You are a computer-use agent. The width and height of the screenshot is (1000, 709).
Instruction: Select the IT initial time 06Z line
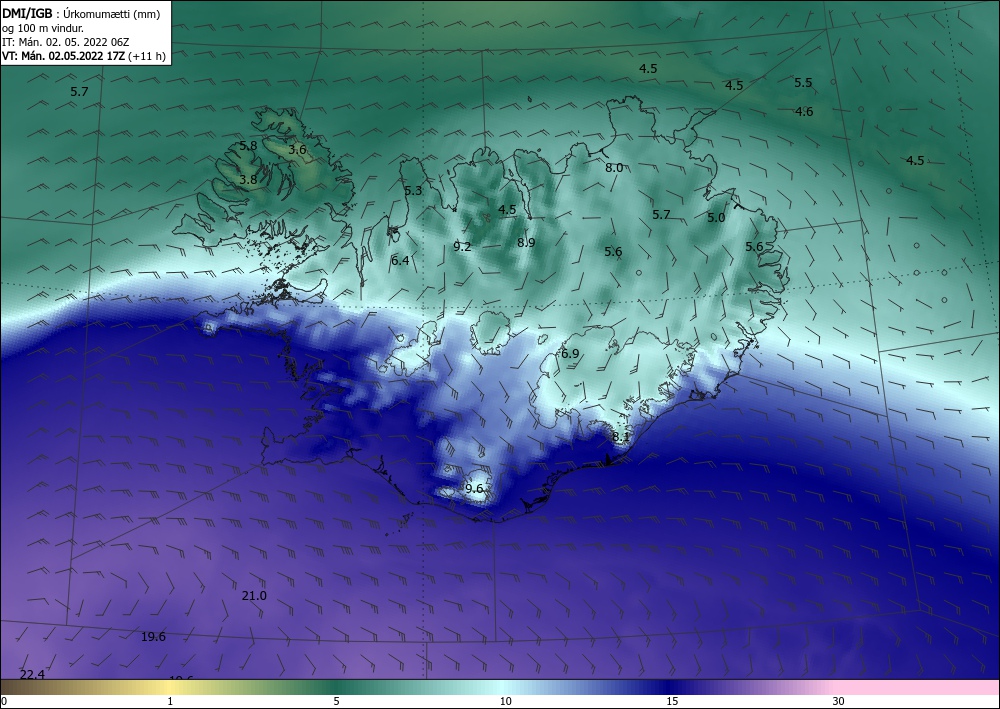pos(66,42)
